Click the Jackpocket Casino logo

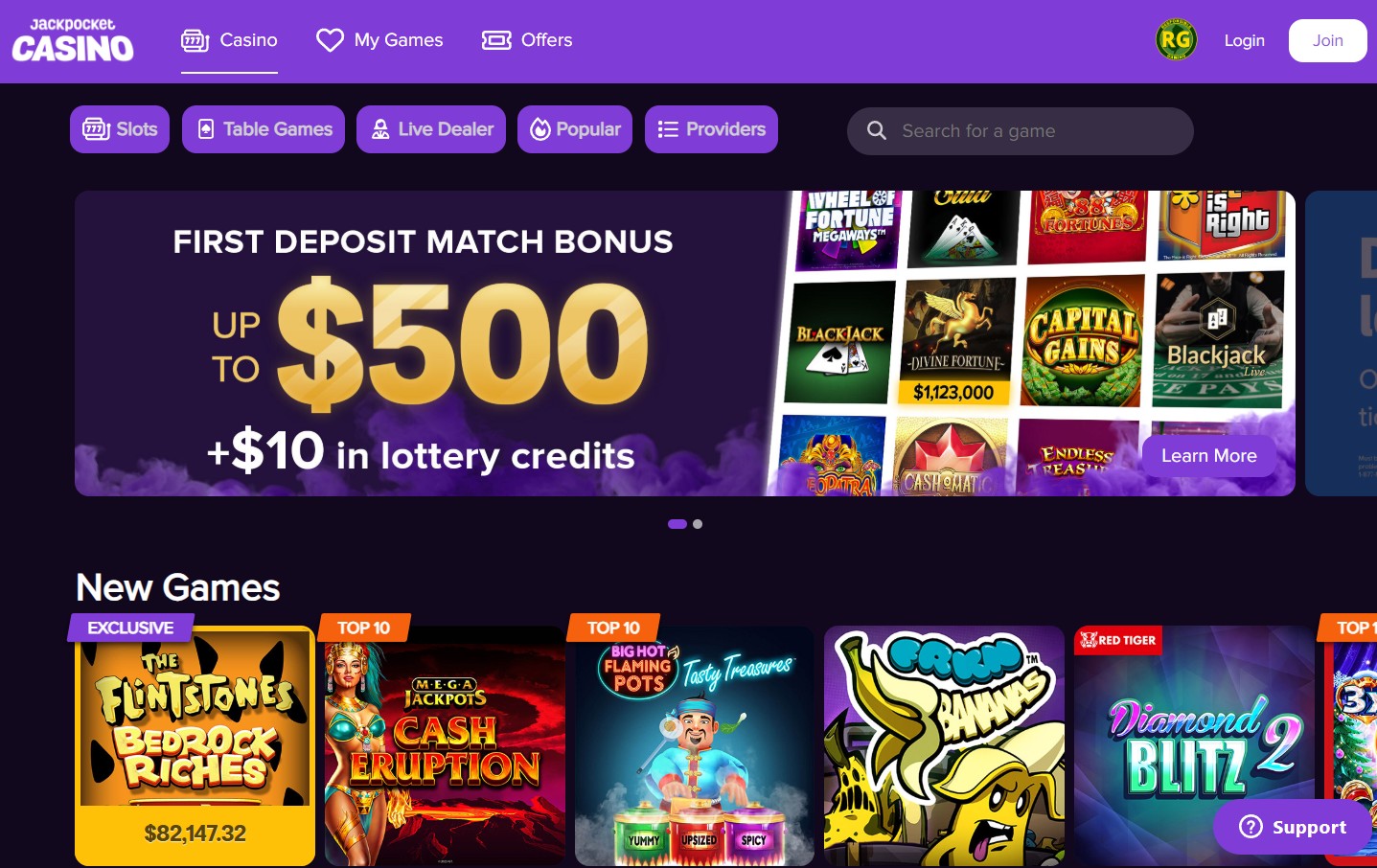[x=72, y=40]
